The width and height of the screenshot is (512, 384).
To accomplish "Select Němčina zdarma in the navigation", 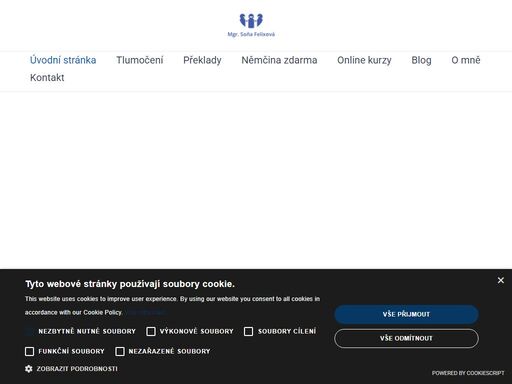I will 279,60.
